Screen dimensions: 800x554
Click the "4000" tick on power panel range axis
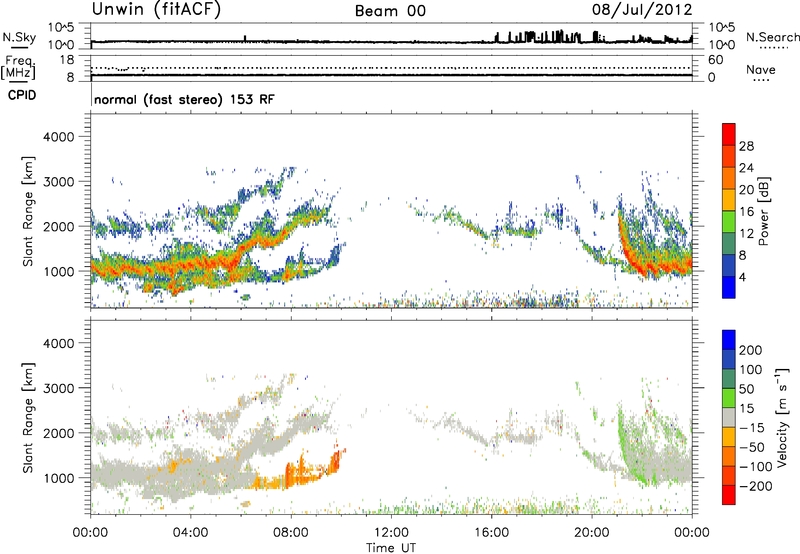pos(59,137)
